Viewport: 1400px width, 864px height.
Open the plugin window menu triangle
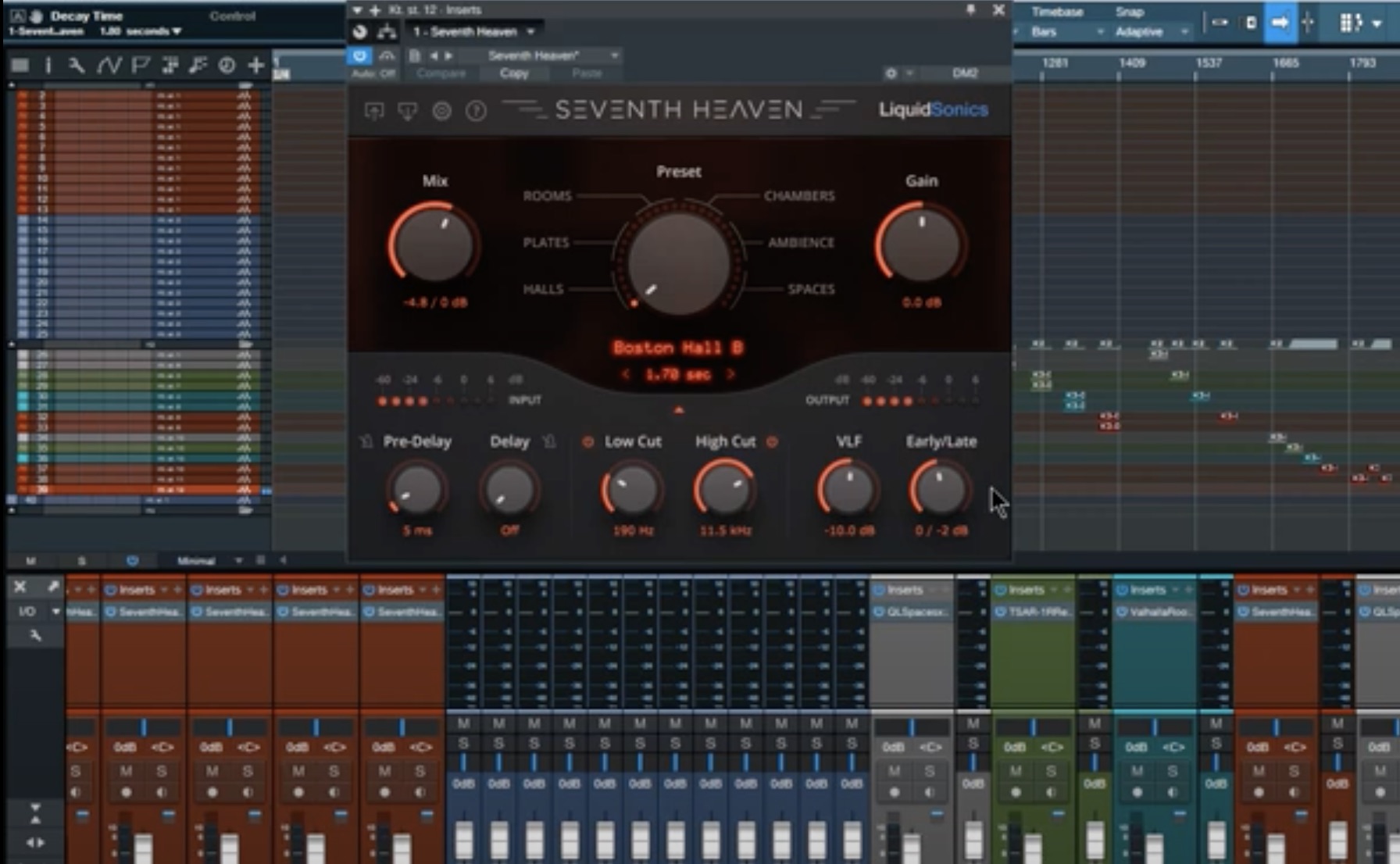click(358, 10)
